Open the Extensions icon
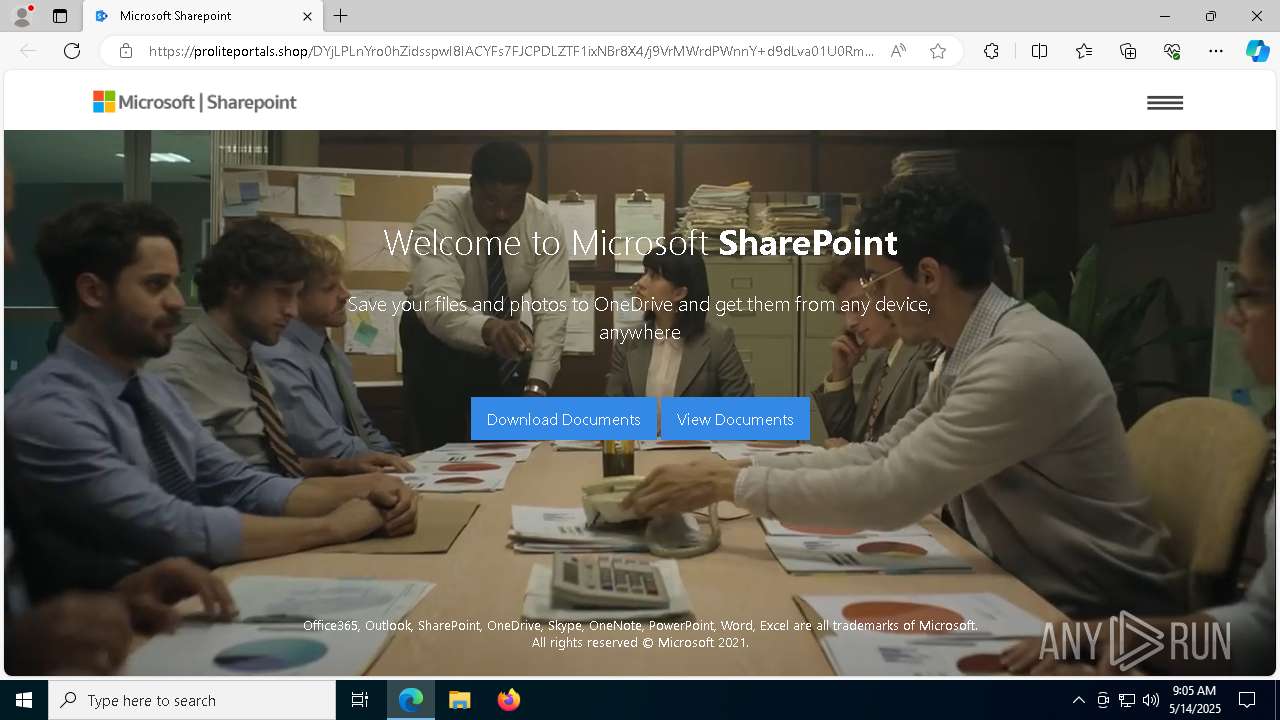1280x720 pixels. (991, 51)
